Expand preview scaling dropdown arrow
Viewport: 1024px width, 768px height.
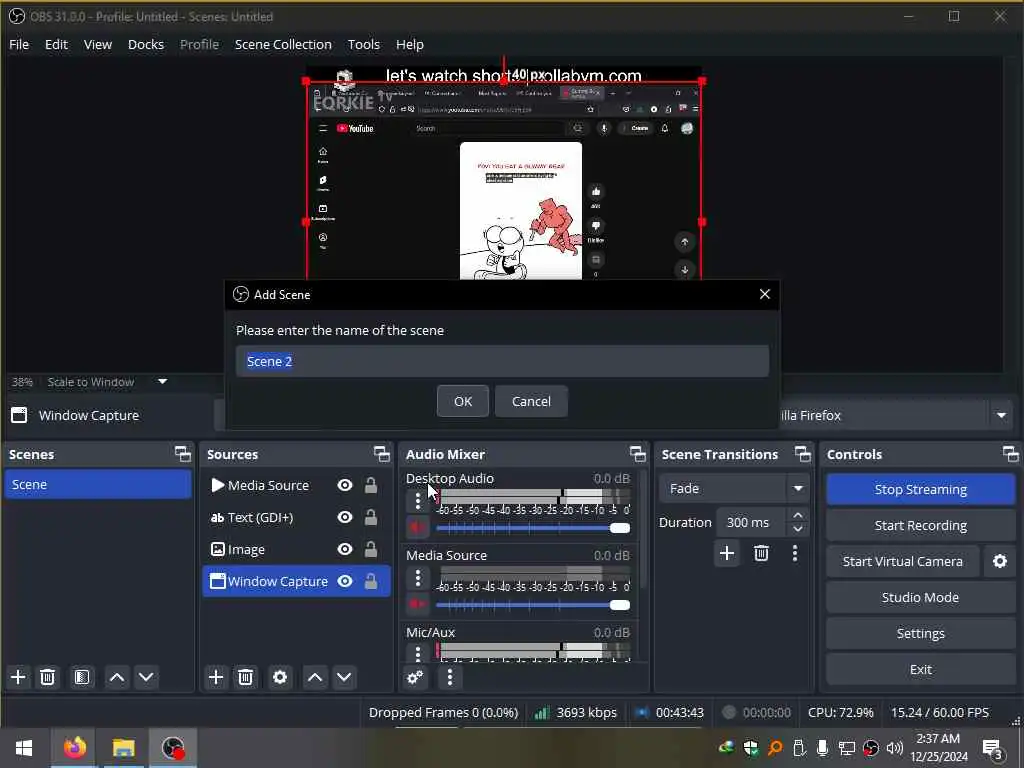coord(163,381)
